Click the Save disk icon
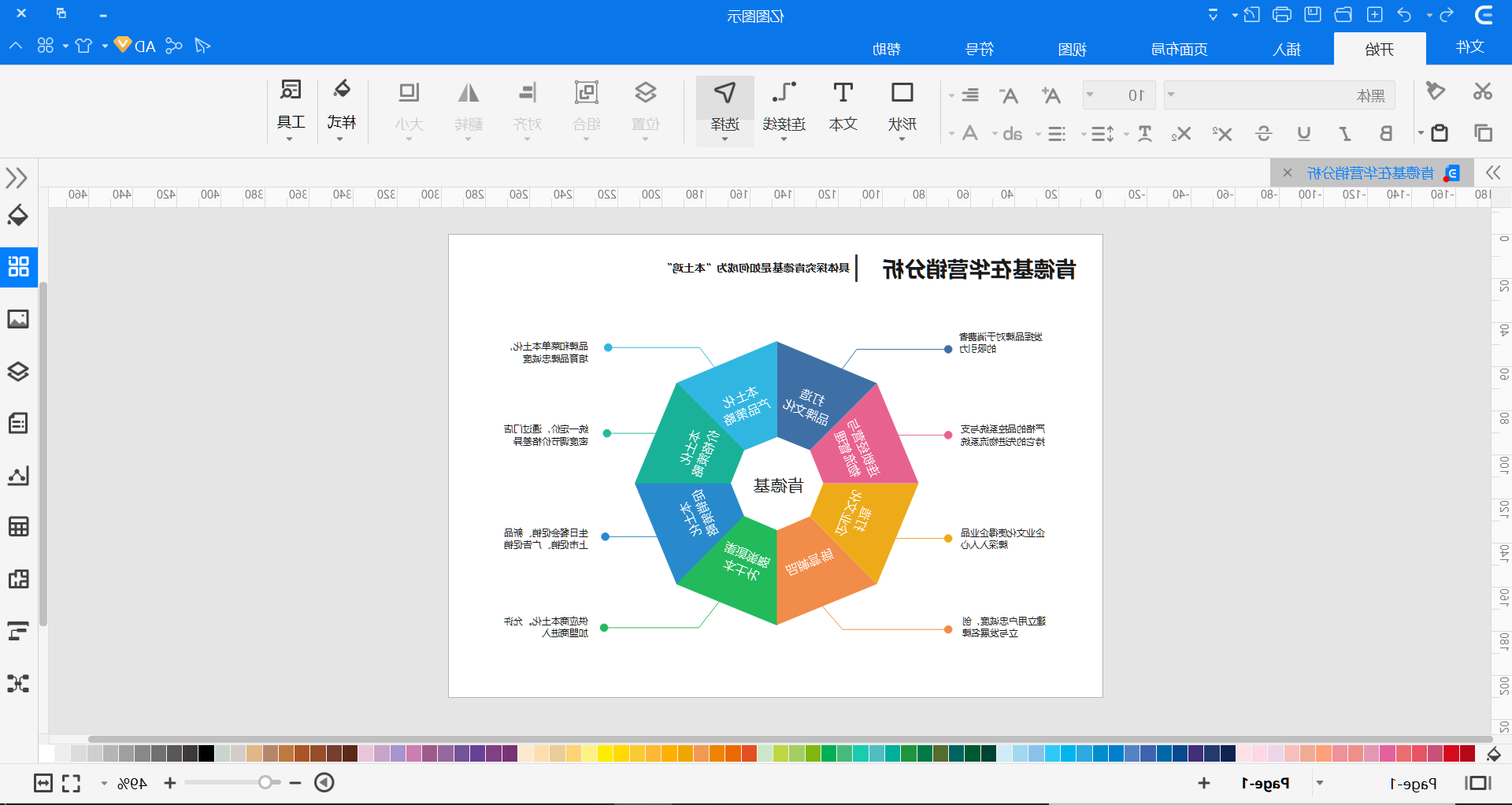1512x805 pixels. 1313,15
